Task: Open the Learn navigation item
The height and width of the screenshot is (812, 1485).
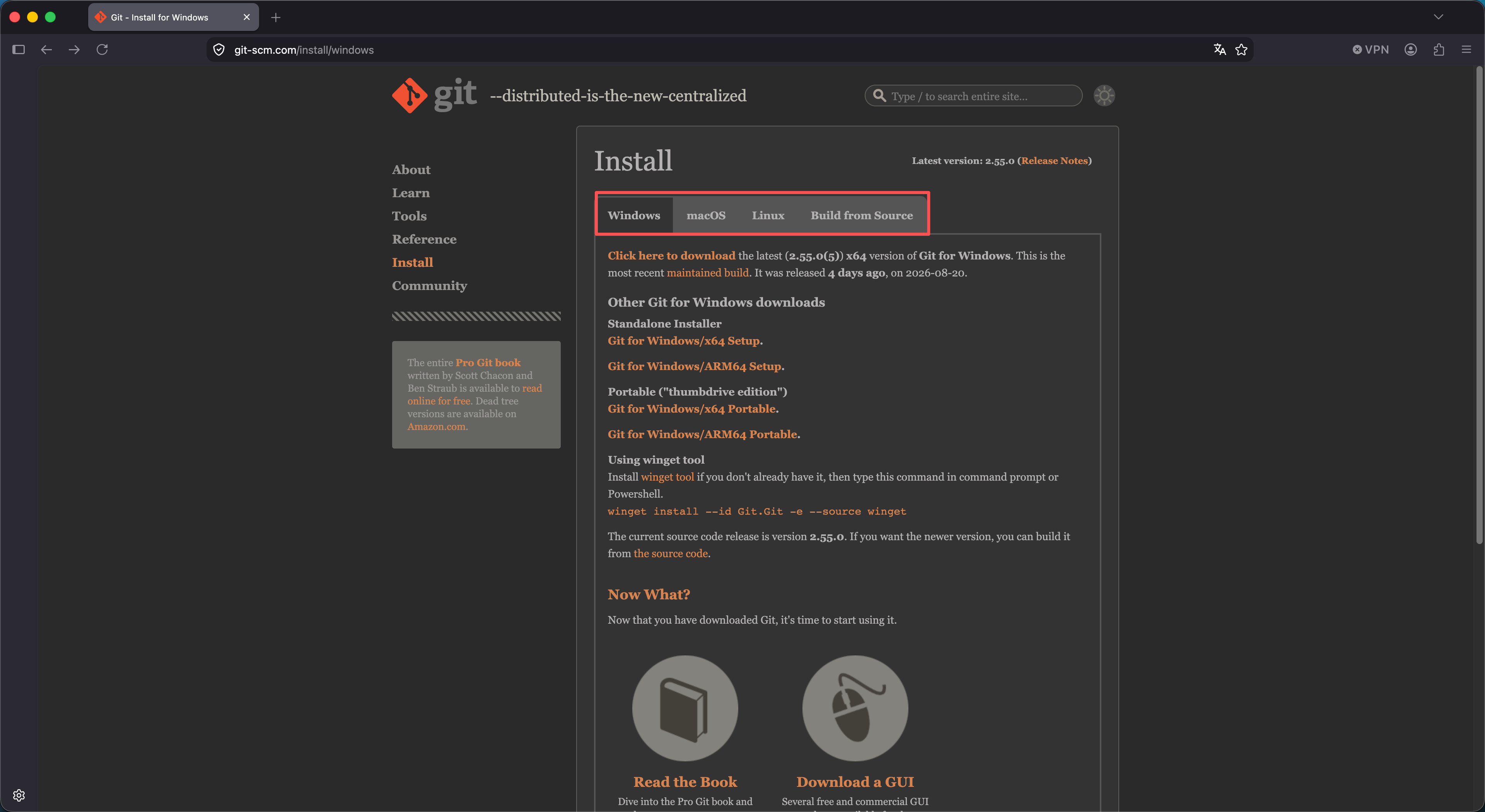Action: tap(410, 193)
